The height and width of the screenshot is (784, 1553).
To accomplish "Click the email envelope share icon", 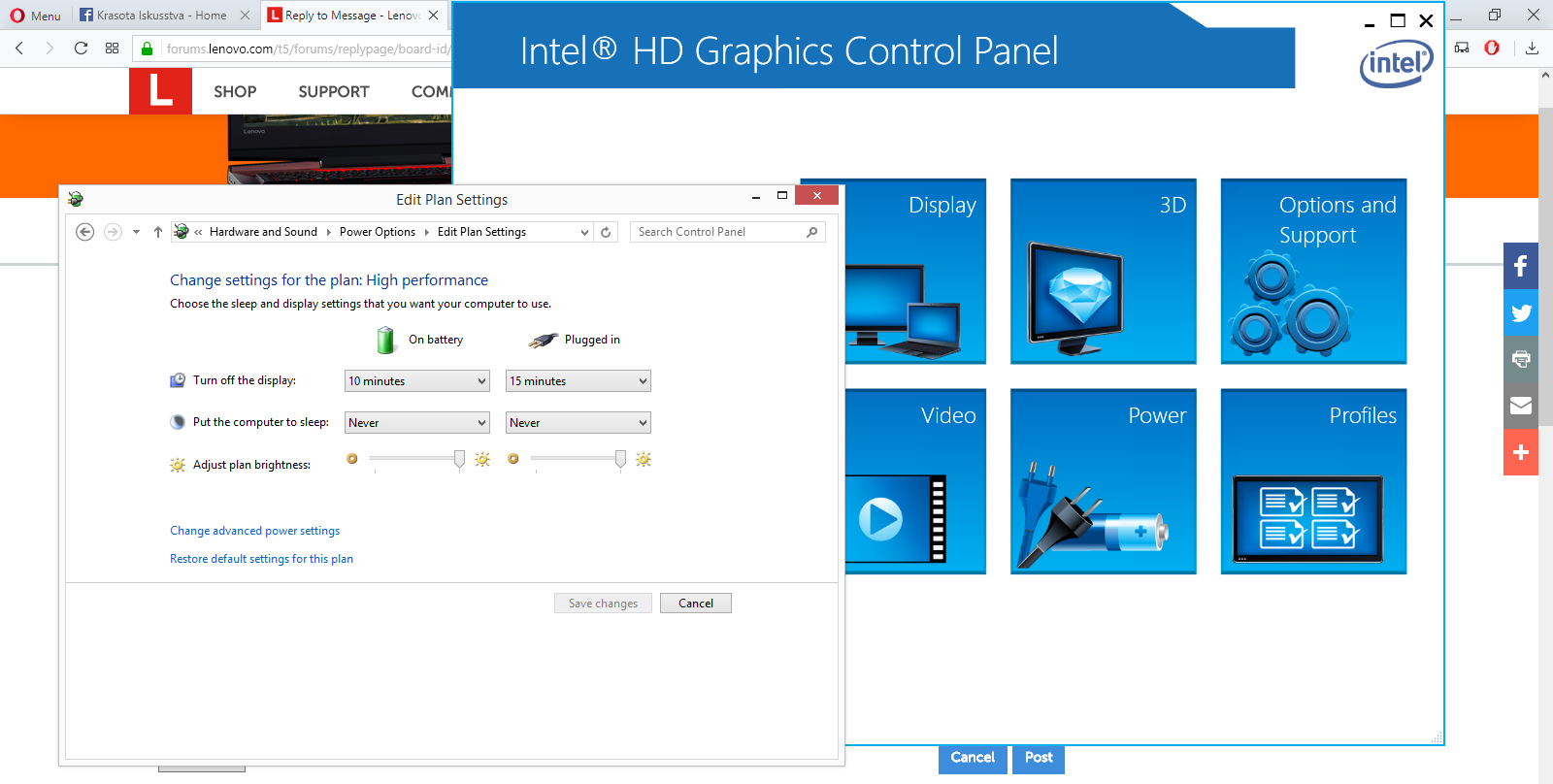I will click(1521, 406).
